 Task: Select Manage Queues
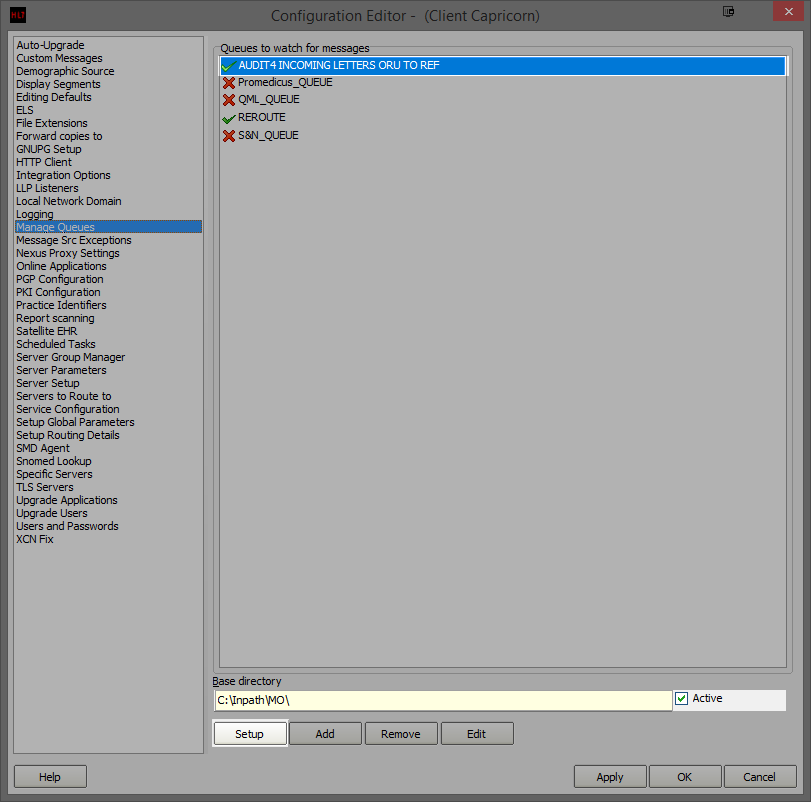coord(109,227)
